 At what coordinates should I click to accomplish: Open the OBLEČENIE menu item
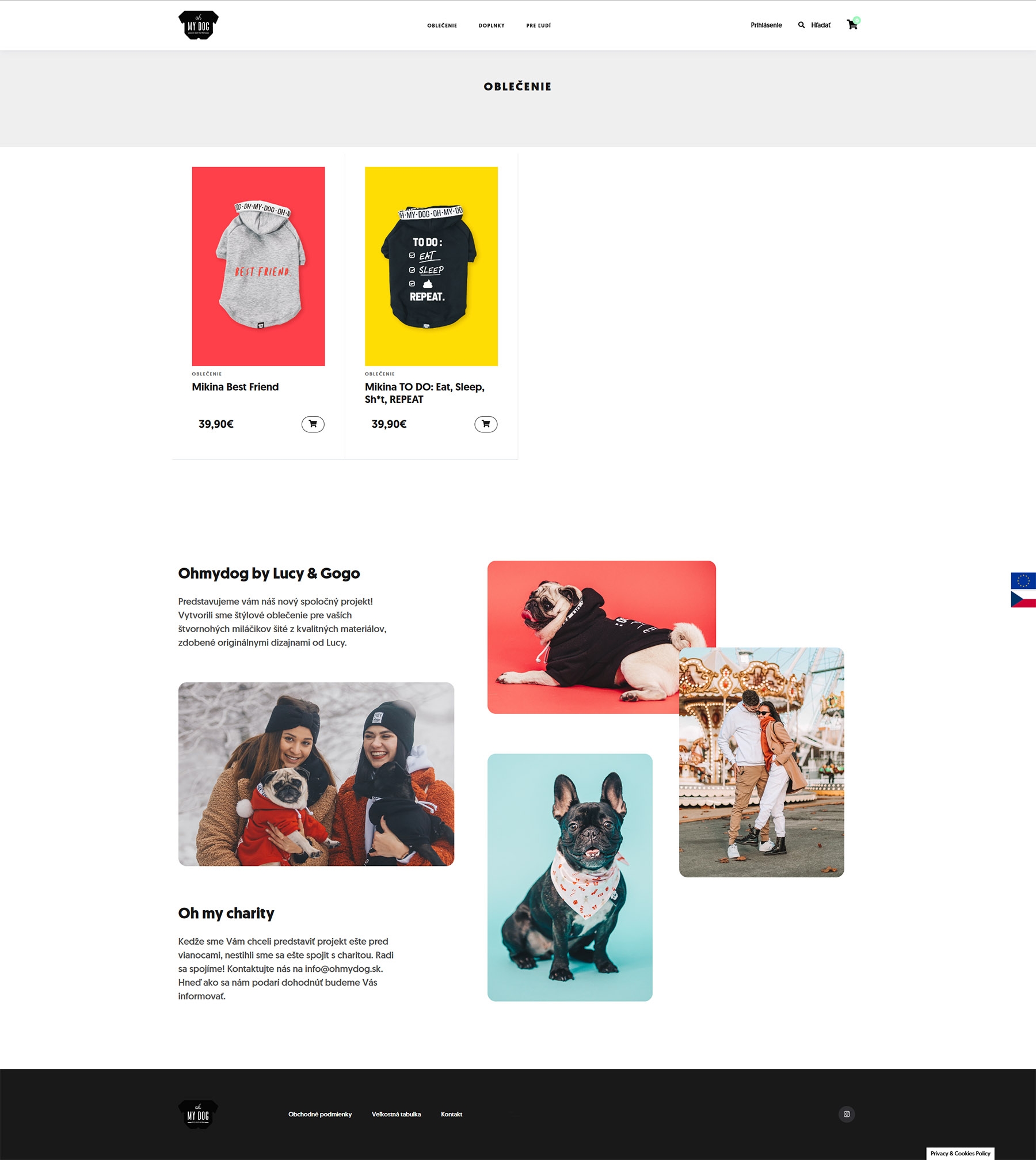coord(442,25)
